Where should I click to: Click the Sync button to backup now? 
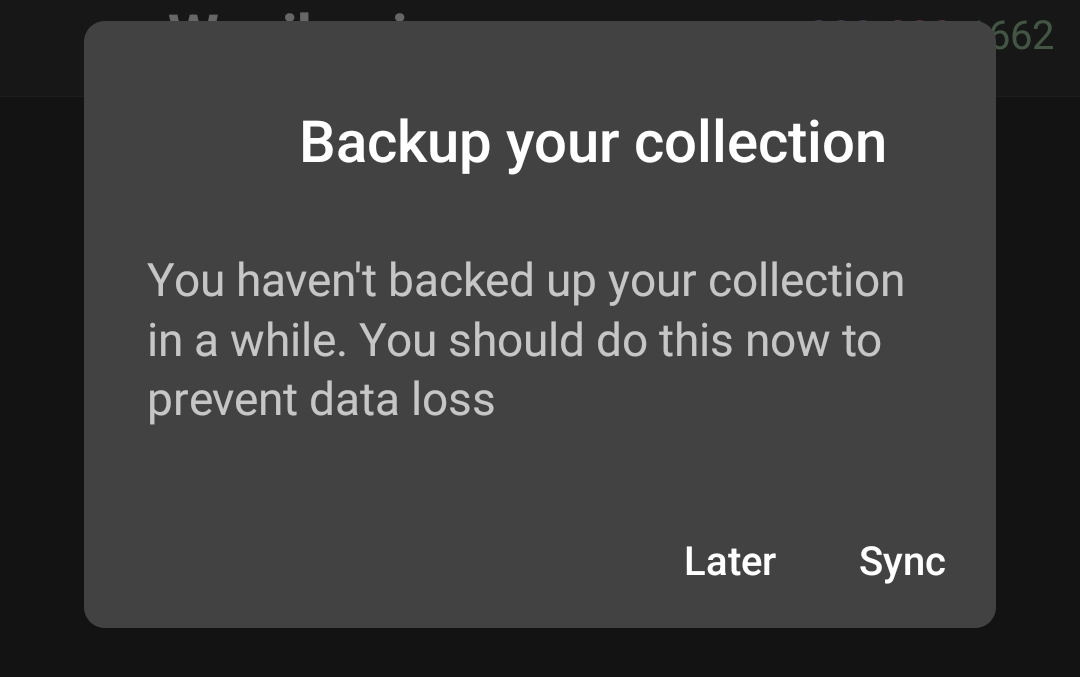(x=901, y=562)
